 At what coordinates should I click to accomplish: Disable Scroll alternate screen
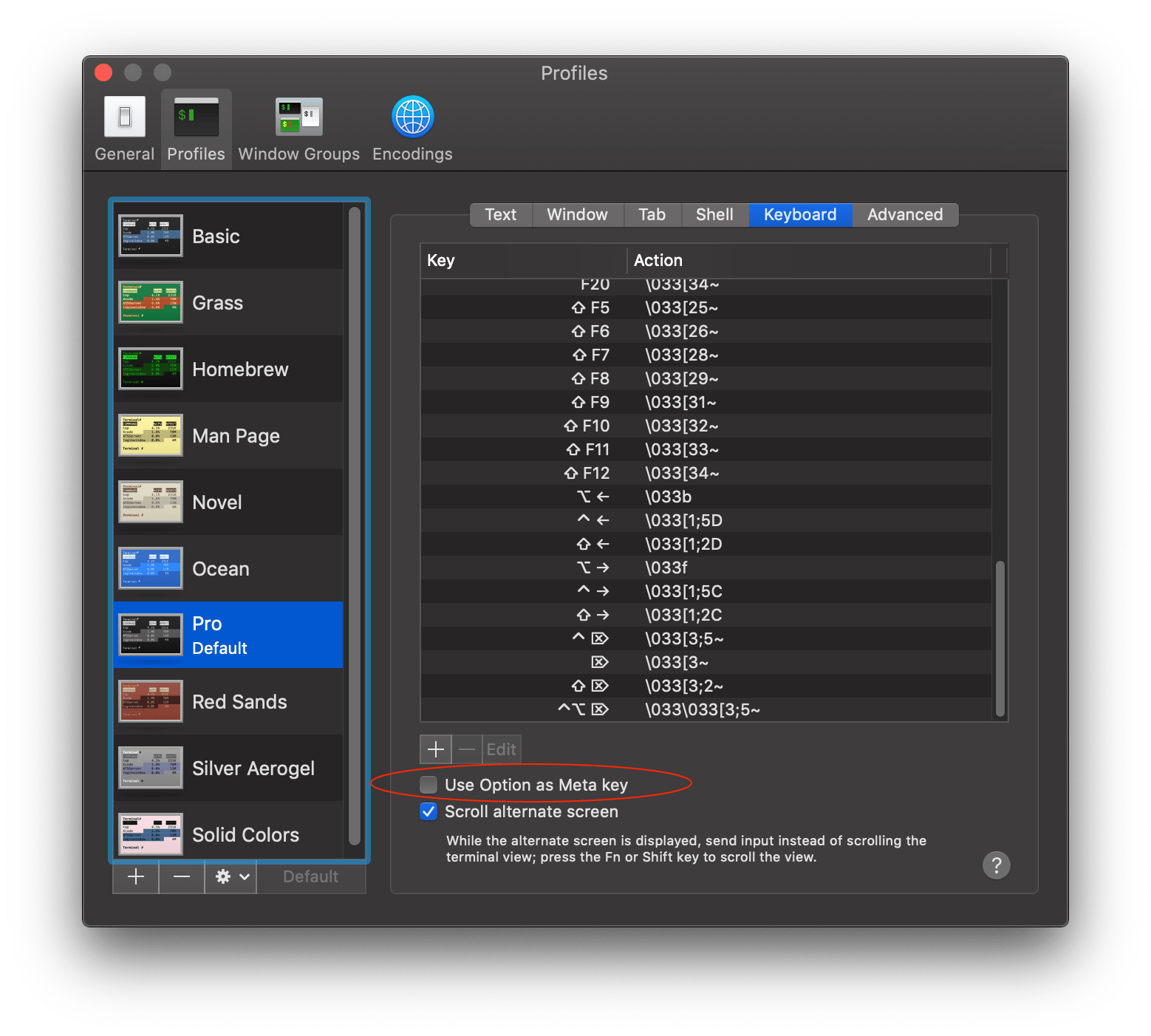[x=428, y=811]
